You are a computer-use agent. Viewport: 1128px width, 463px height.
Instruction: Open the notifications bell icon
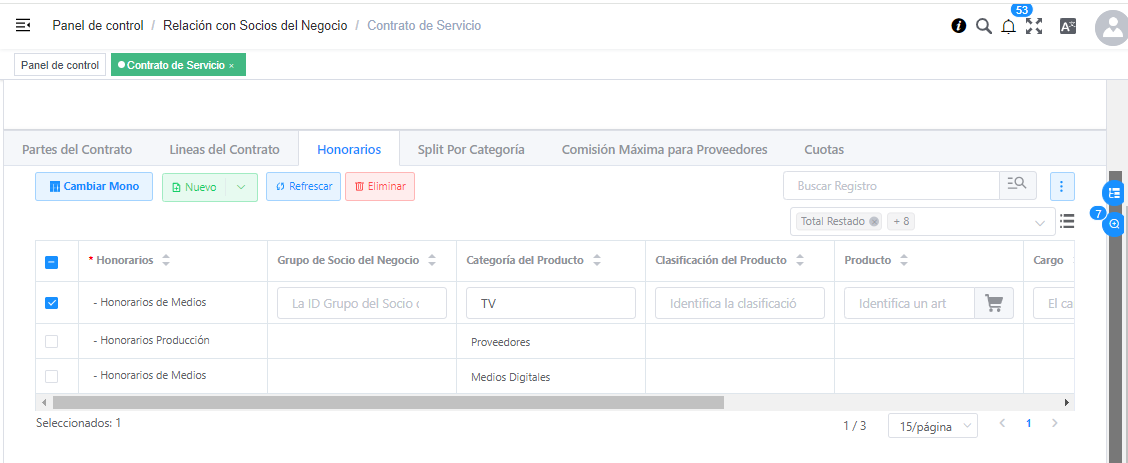click(1008, 27)
